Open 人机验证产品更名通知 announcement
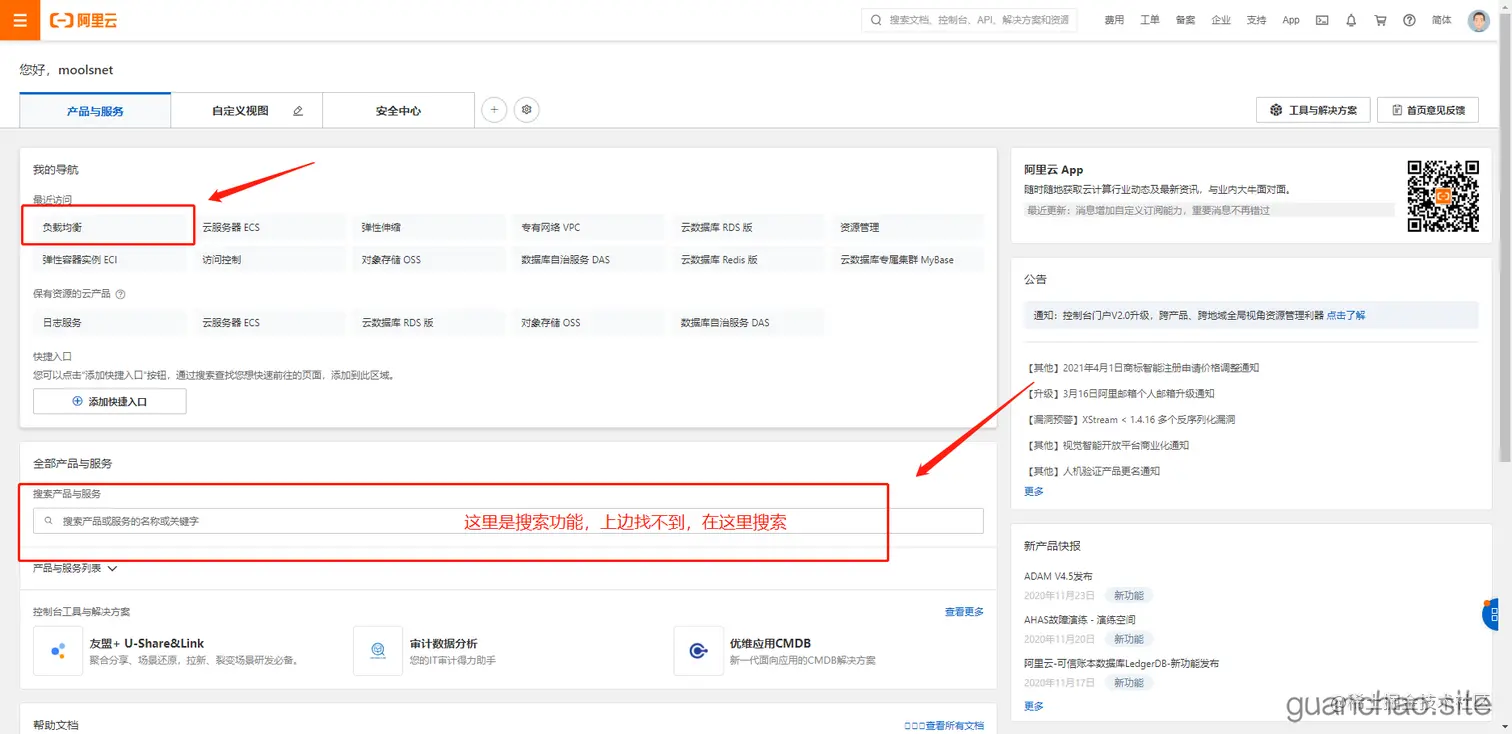Image resolution: width=1512 pixels, height=734 pixels. pyautogui.click(x=1092, y=471)
